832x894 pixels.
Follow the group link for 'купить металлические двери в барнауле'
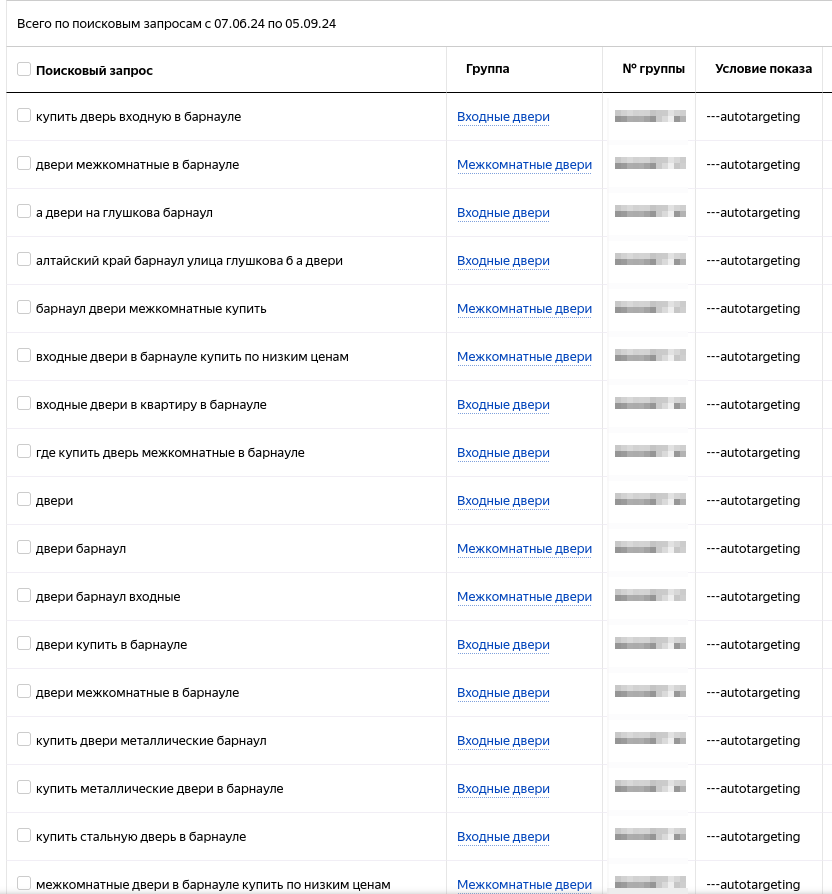(x=503, y=789)
